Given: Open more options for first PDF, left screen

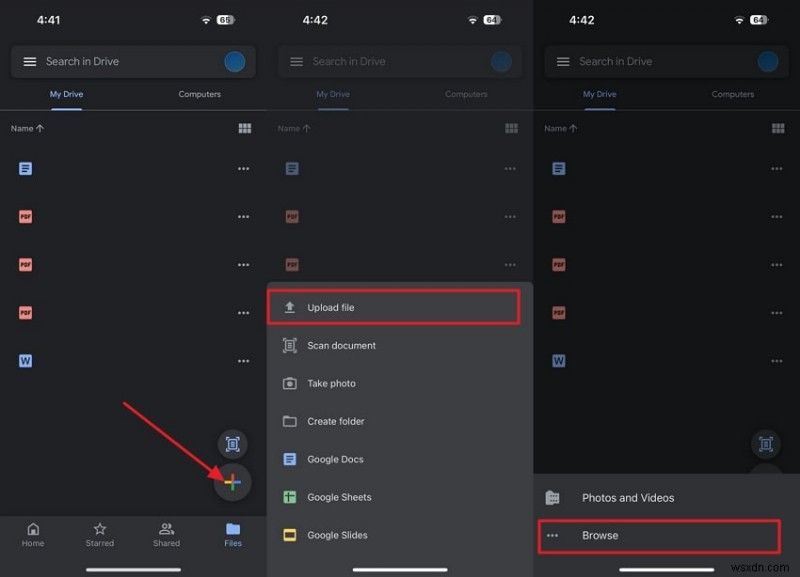Looking at the screenshot, I should pyautogui.click(x=243, y=216).
